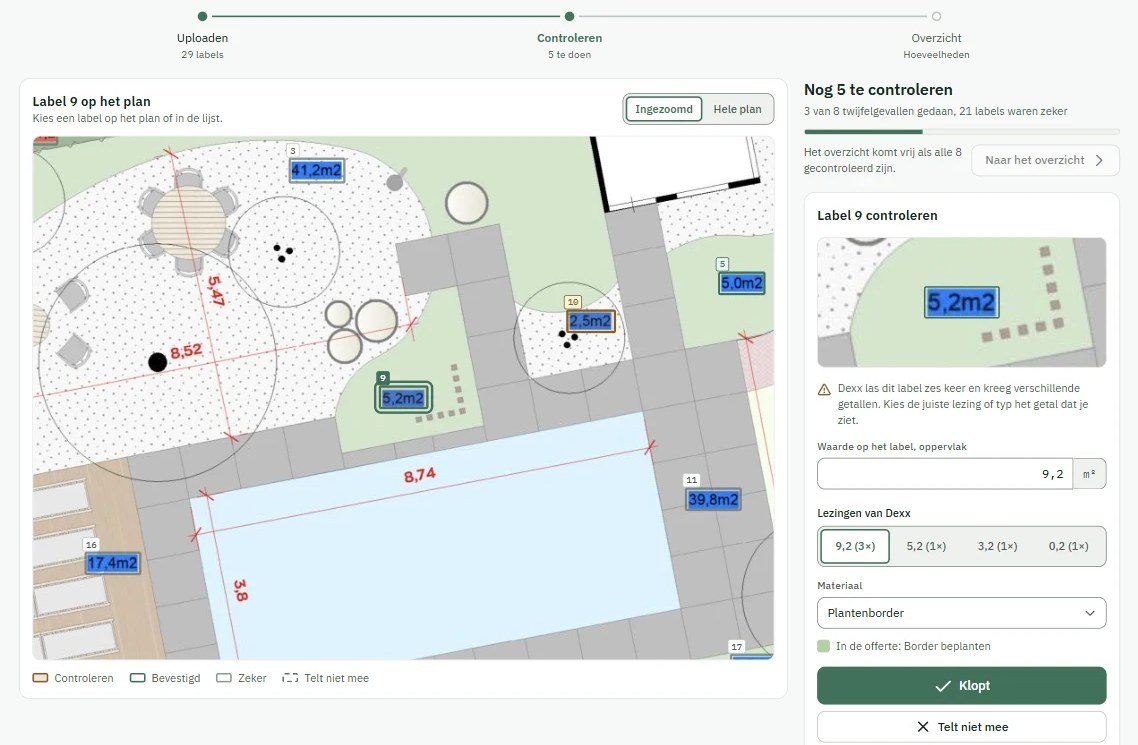
Task: Choose the 5,2 (1×) reading
Action: point(926,546)
